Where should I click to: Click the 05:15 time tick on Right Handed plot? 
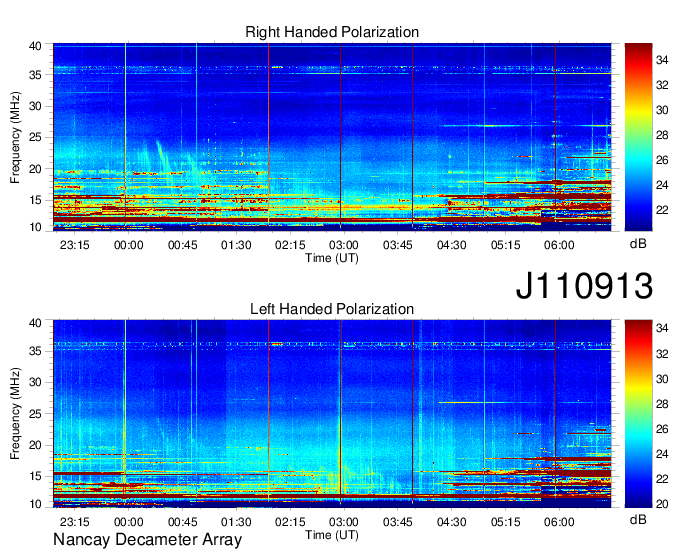pos(506,245)
